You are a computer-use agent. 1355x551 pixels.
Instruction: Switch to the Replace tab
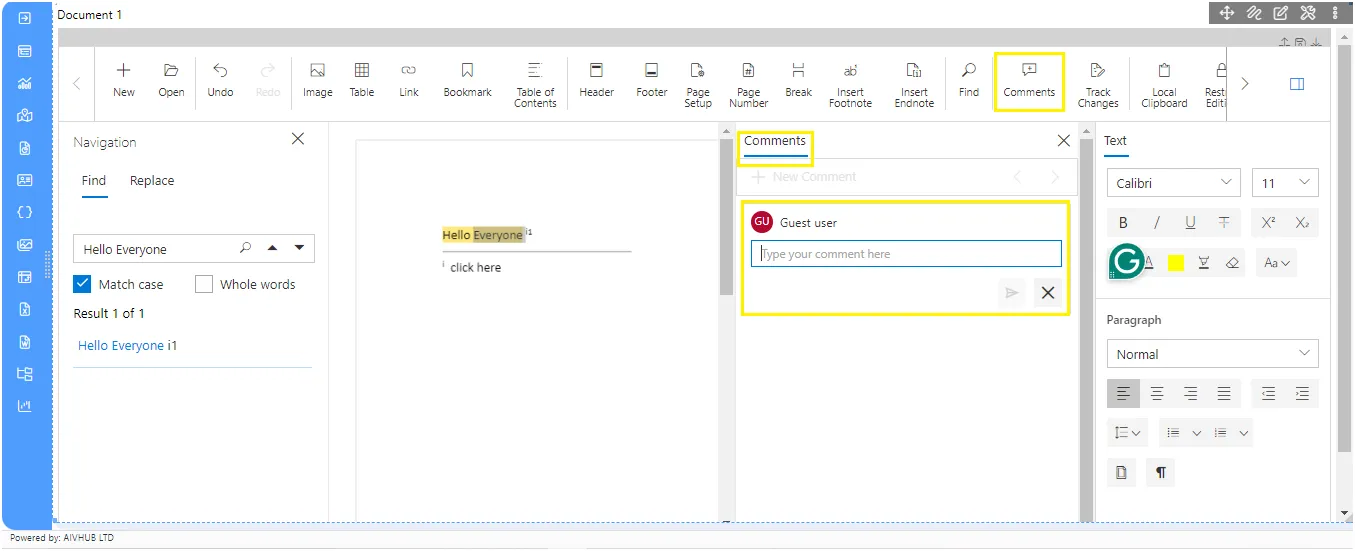pos(152,181)
